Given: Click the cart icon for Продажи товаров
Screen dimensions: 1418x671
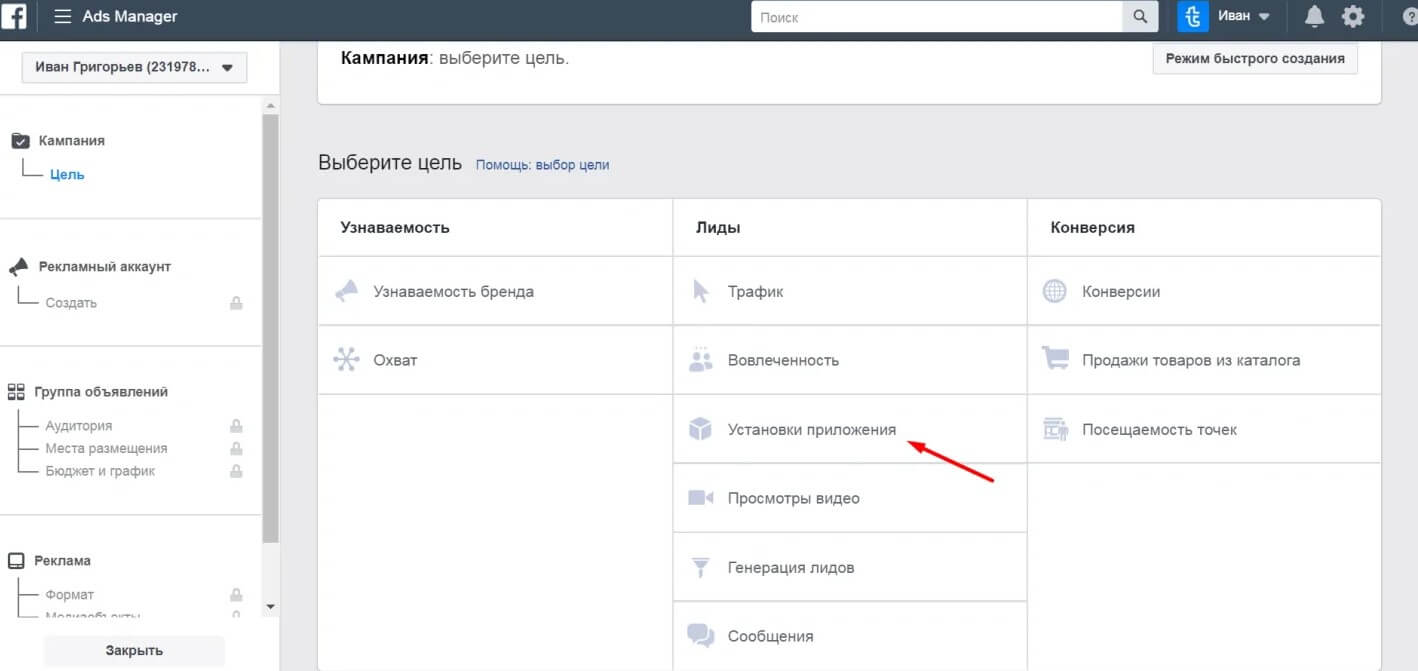Looking at the screenshot, I should click(1054, 359).
